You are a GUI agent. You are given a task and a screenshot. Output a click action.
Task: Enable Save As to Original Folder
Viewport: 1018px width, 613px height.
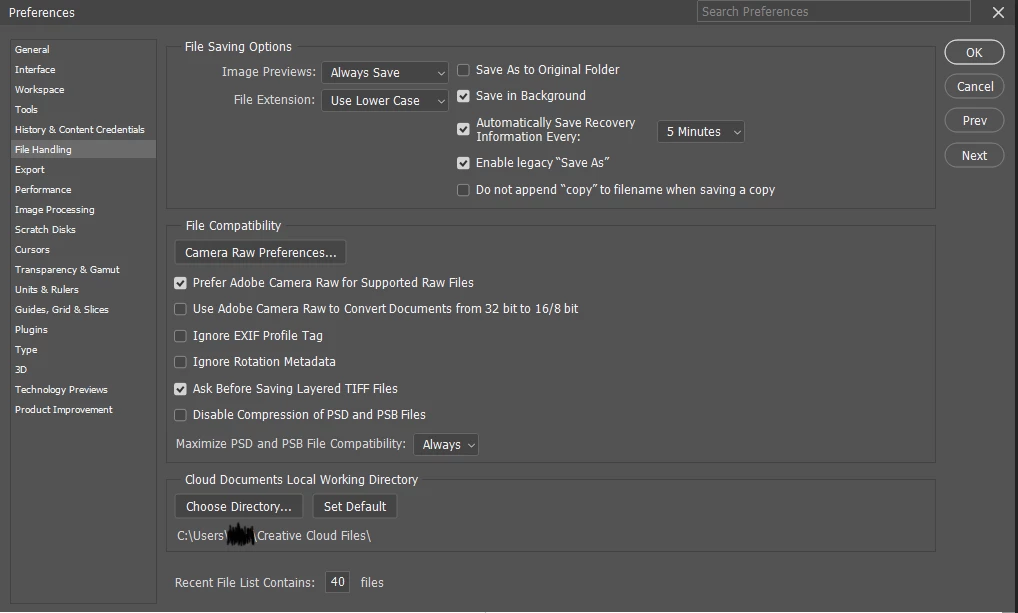click(x=463, y=70)
